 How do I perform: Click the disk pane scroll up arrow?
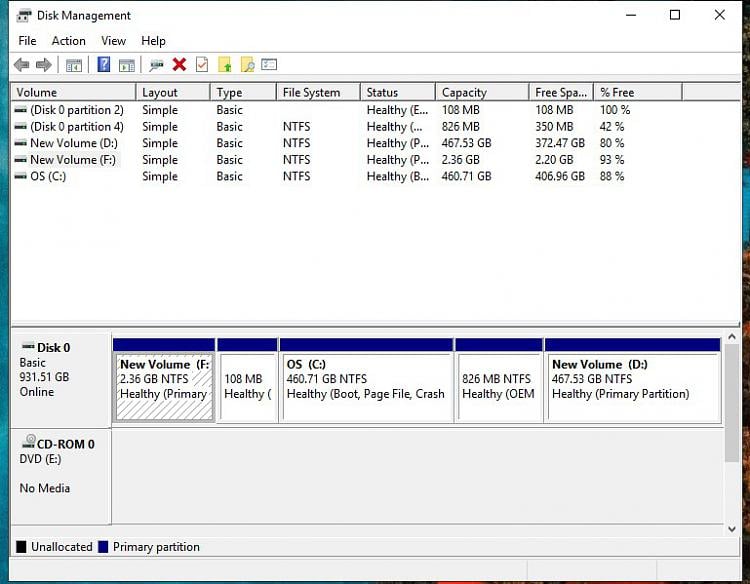731,337
